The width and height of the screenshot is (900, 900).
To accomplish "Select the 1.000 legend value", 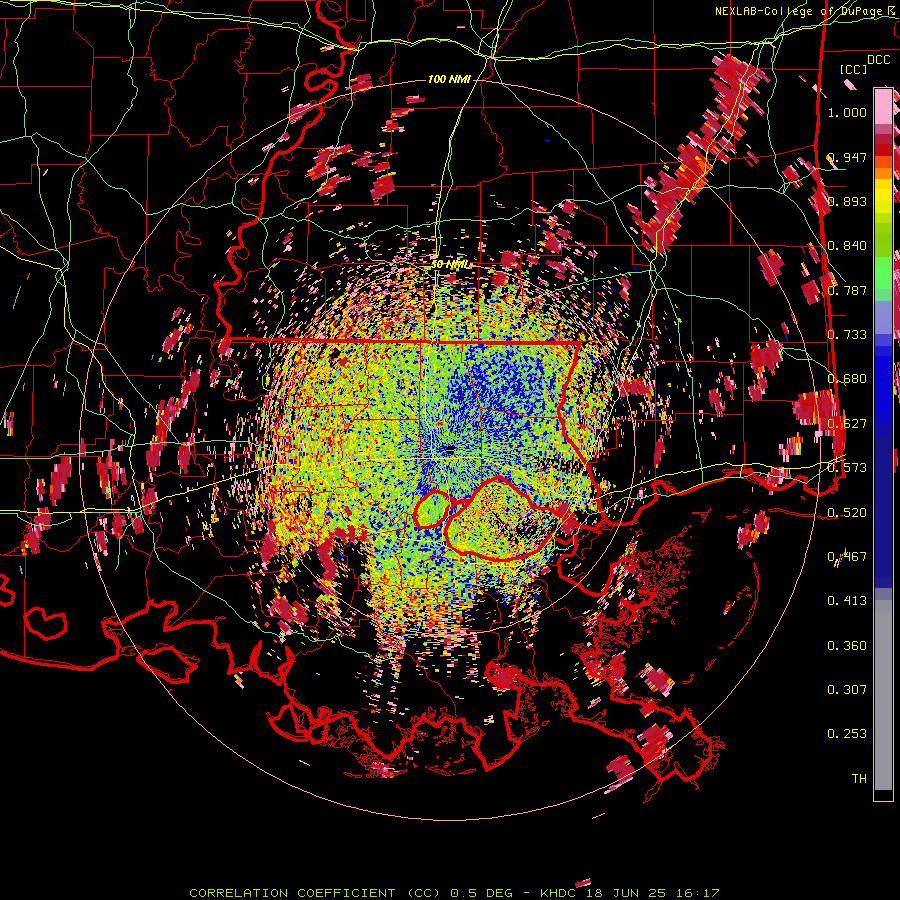I will [847, 112].
